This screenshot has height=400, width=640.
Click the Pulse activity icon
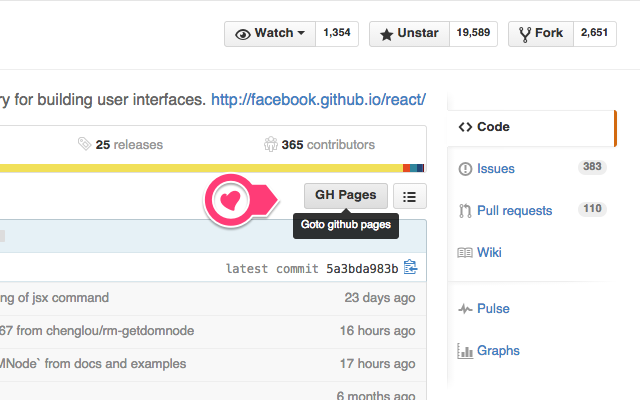[x=465, y=309]
